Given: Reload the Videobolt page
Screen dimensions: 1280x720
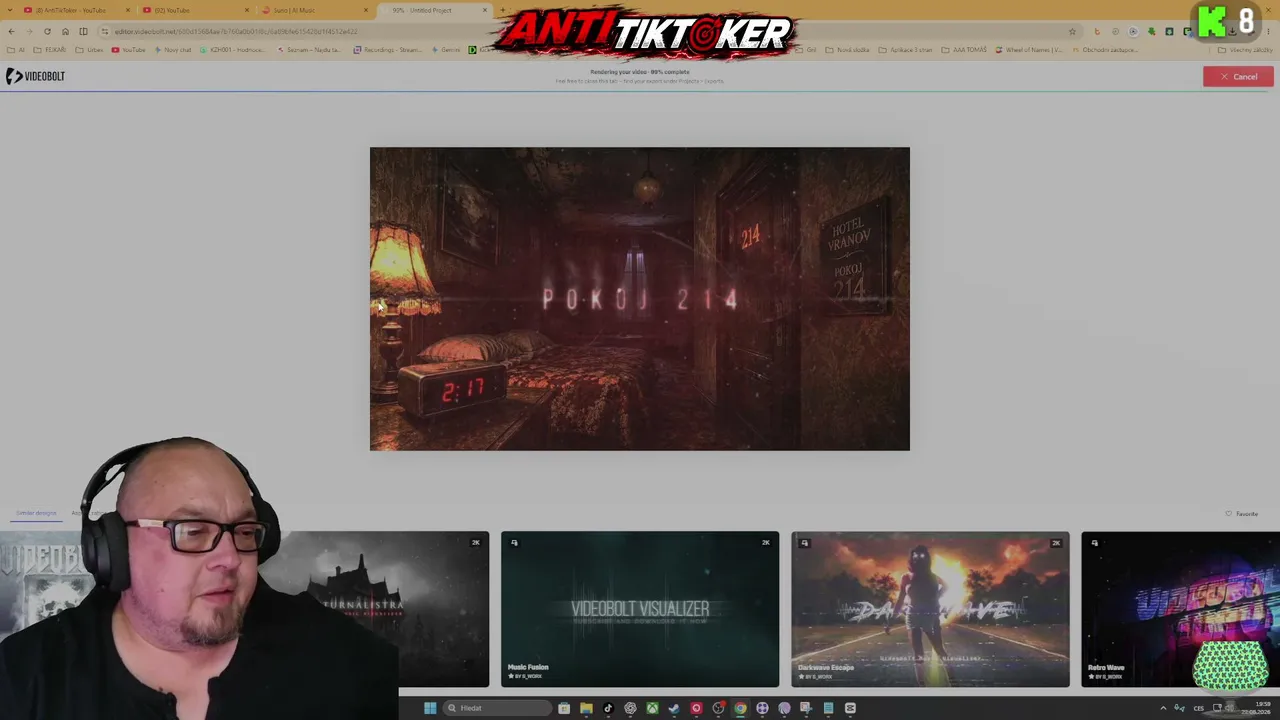Looking at the screenshot, I should 47,31.
